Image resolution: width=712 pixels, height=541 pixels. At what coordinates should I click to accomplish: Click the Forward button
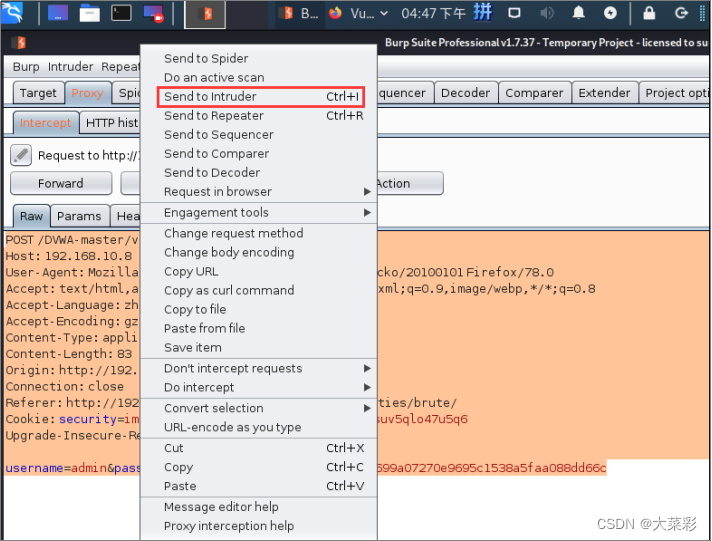pos(61,184)
